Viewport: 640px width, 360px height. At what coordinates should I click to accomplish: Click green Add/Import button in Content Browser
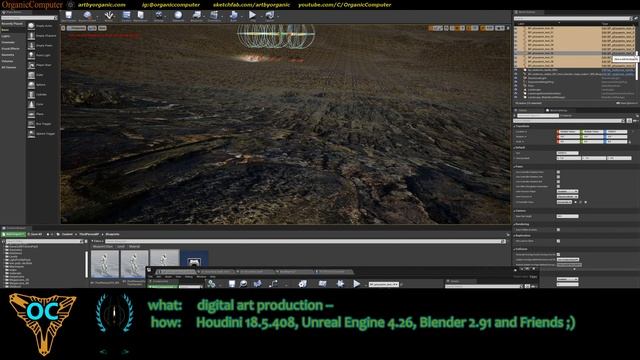(13, 234)
